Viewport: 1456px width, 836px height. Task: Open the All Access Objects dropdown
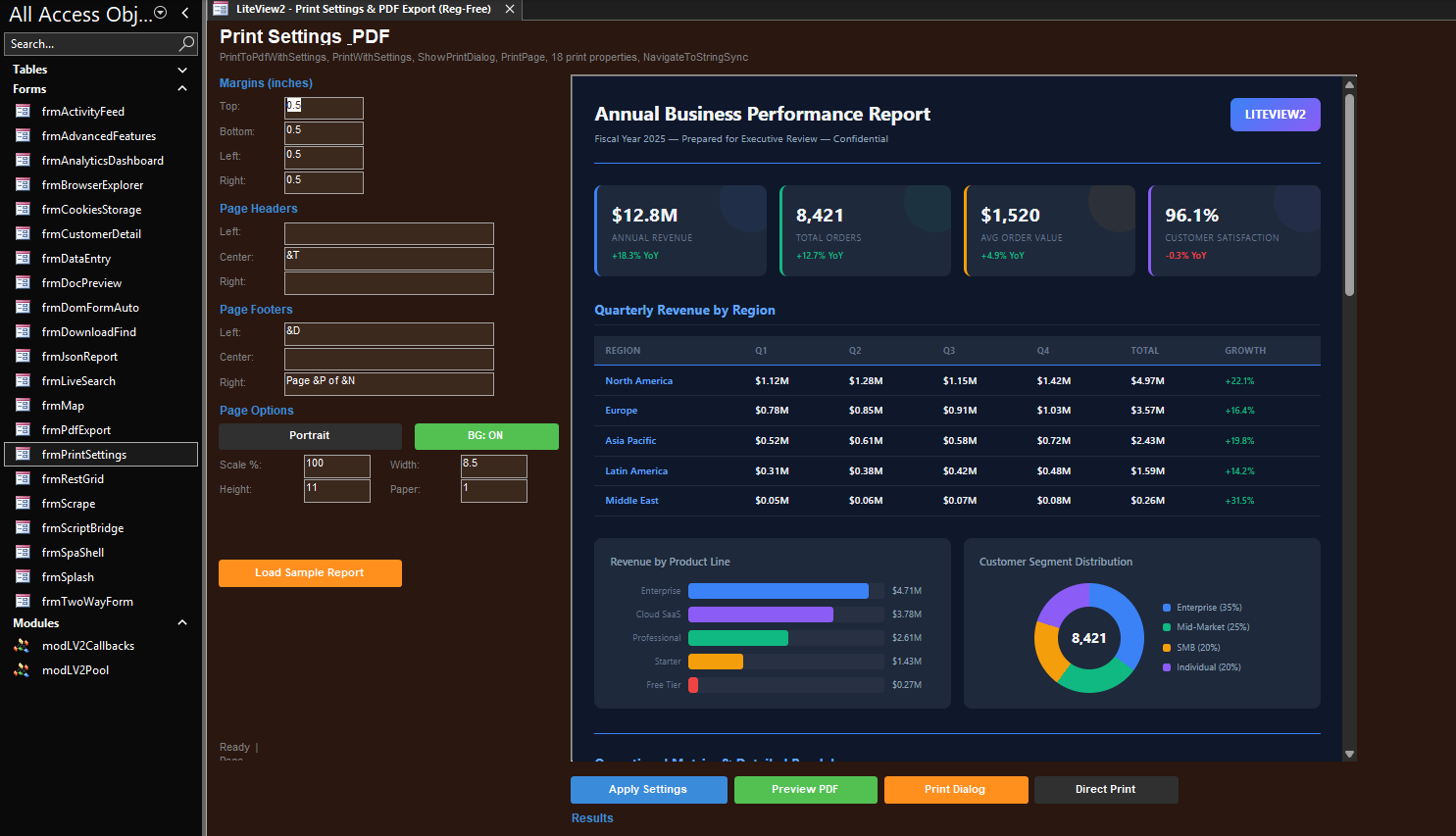click(x=161, y=13)
